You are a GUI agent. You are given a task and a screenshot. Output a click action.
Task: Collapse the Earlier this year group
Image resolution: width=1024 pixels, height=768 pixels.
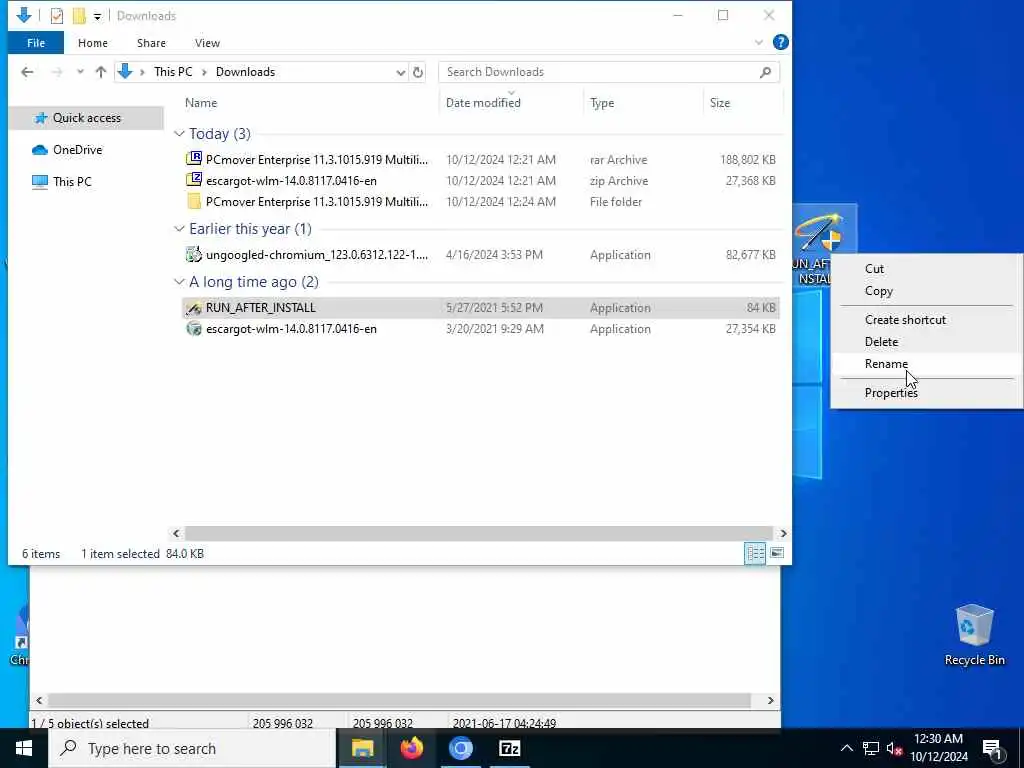point(179,229)
